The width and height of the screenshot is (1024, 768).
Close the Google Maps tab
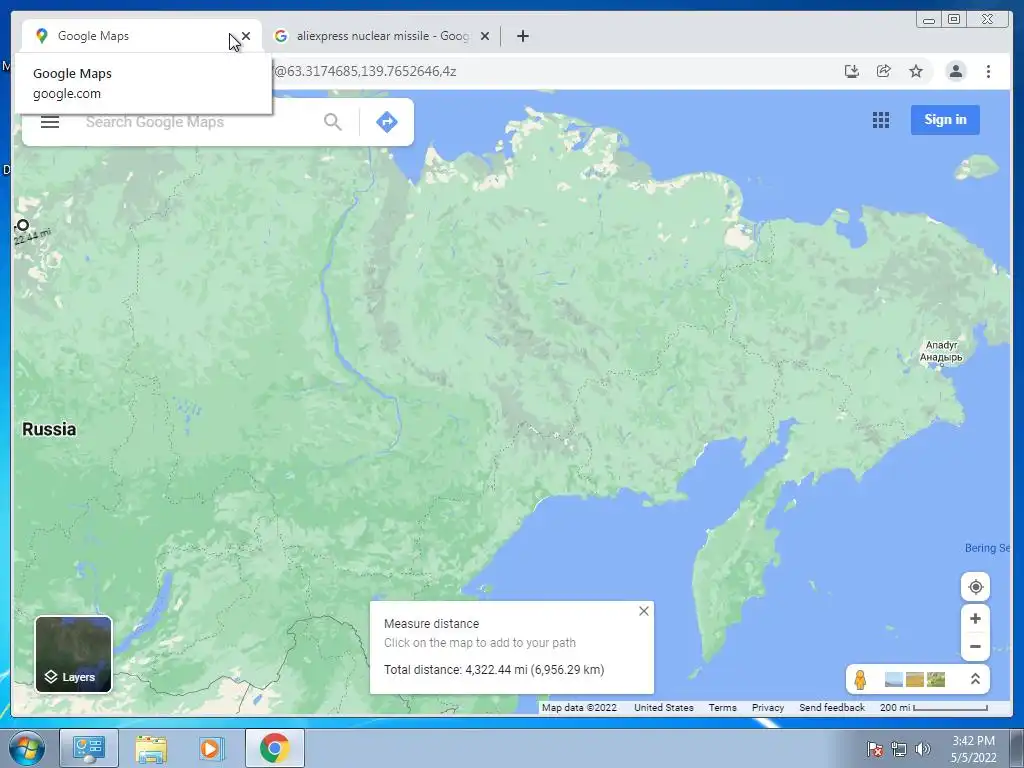(246, 36)
